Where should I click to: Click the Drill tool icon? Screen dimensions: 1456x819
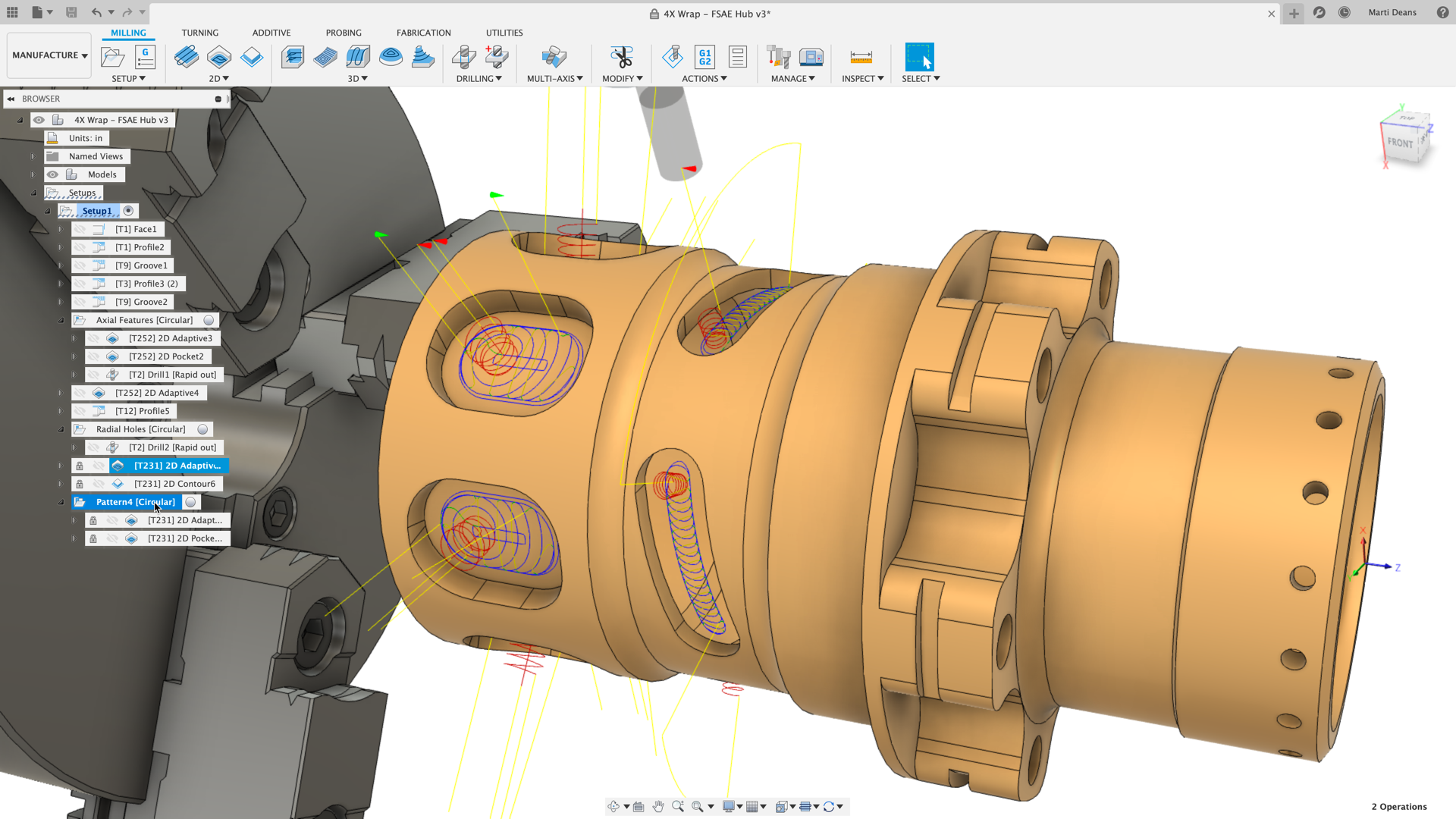pos(463,57)
